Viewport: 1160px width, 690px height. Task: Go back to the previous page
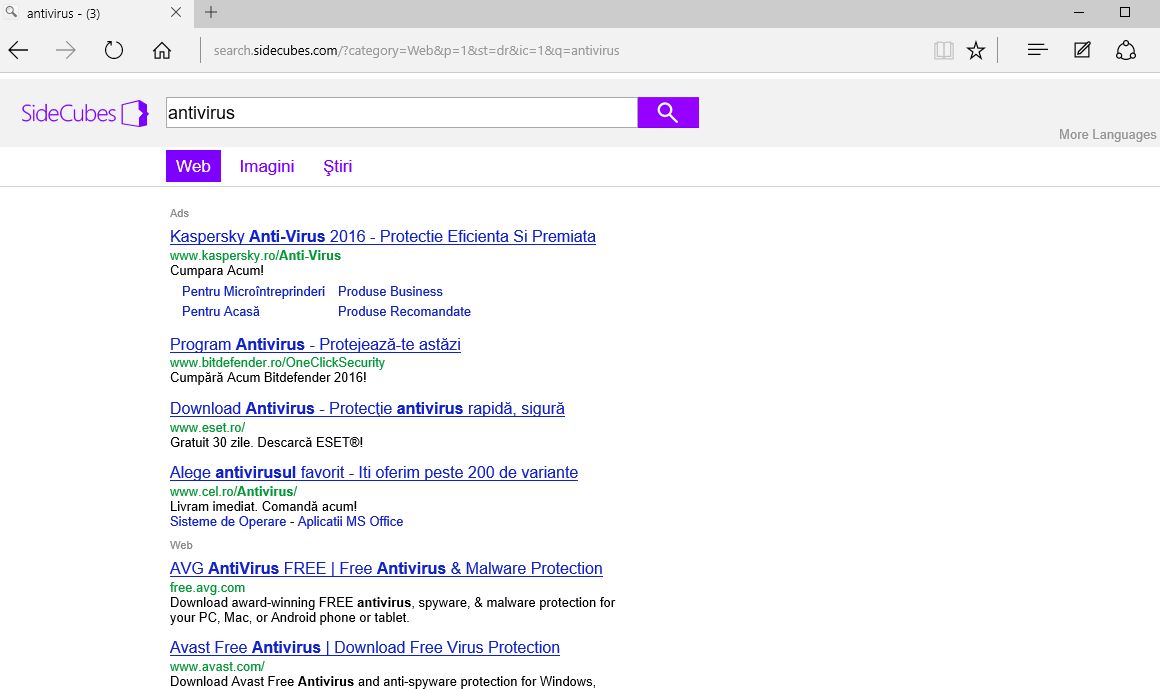point(18,50)
